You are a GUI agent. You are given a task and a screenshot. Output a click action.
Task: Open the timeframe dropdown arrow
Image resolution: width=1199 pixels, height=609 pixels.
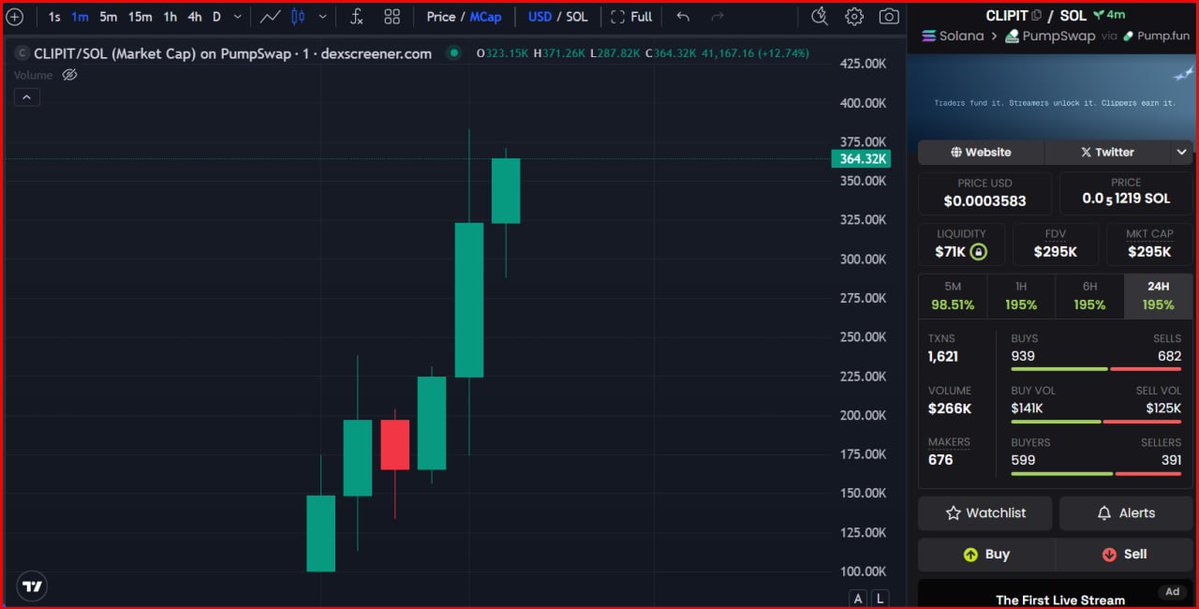click(x=238, y=17)
